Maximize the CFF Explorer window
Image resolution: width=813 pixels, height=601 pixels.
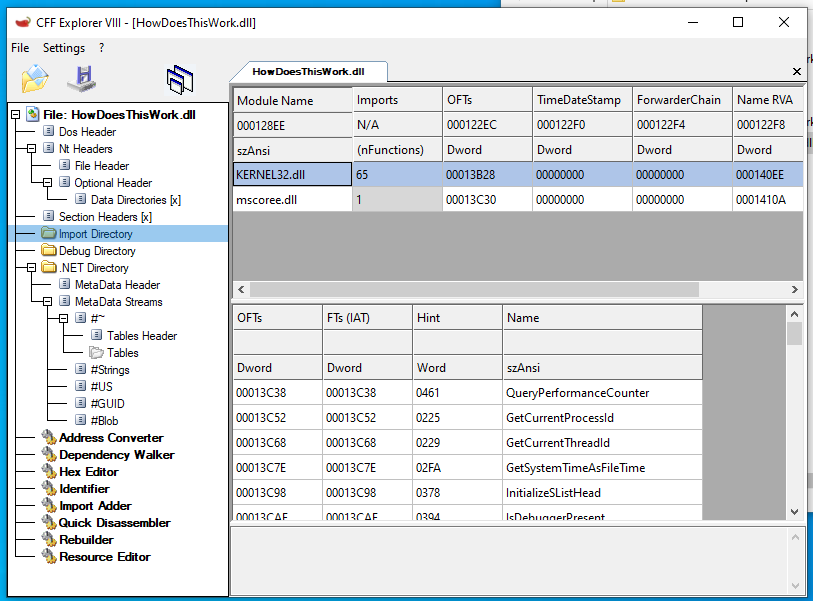click(x=738, y=22)
